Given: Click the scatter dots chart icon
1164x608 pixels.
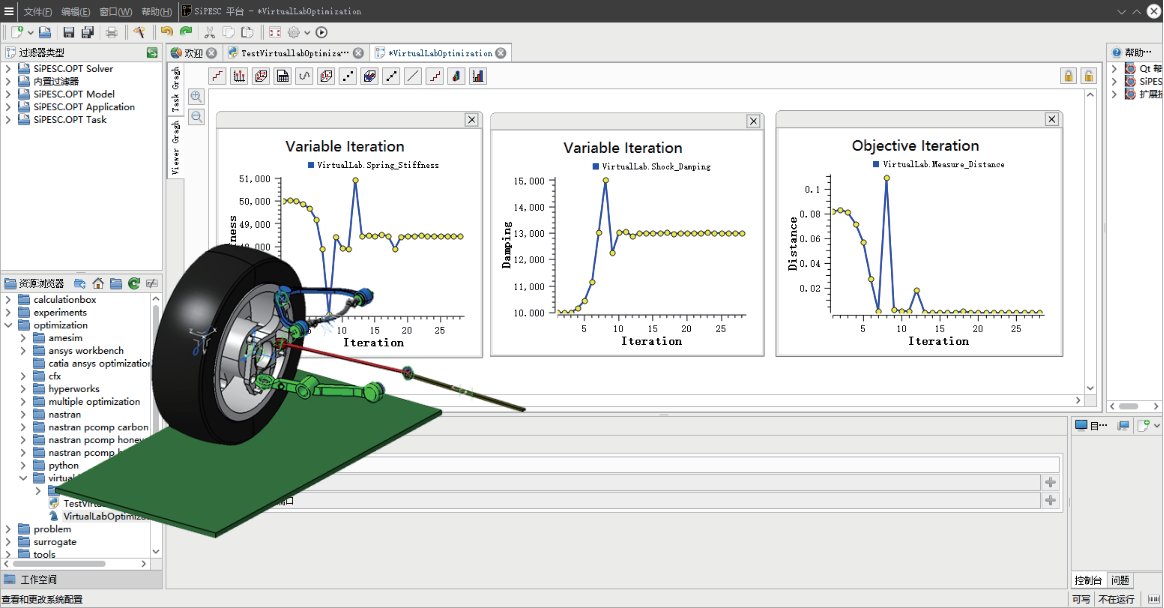Looking at the screenshot, I should pos(347,76).
